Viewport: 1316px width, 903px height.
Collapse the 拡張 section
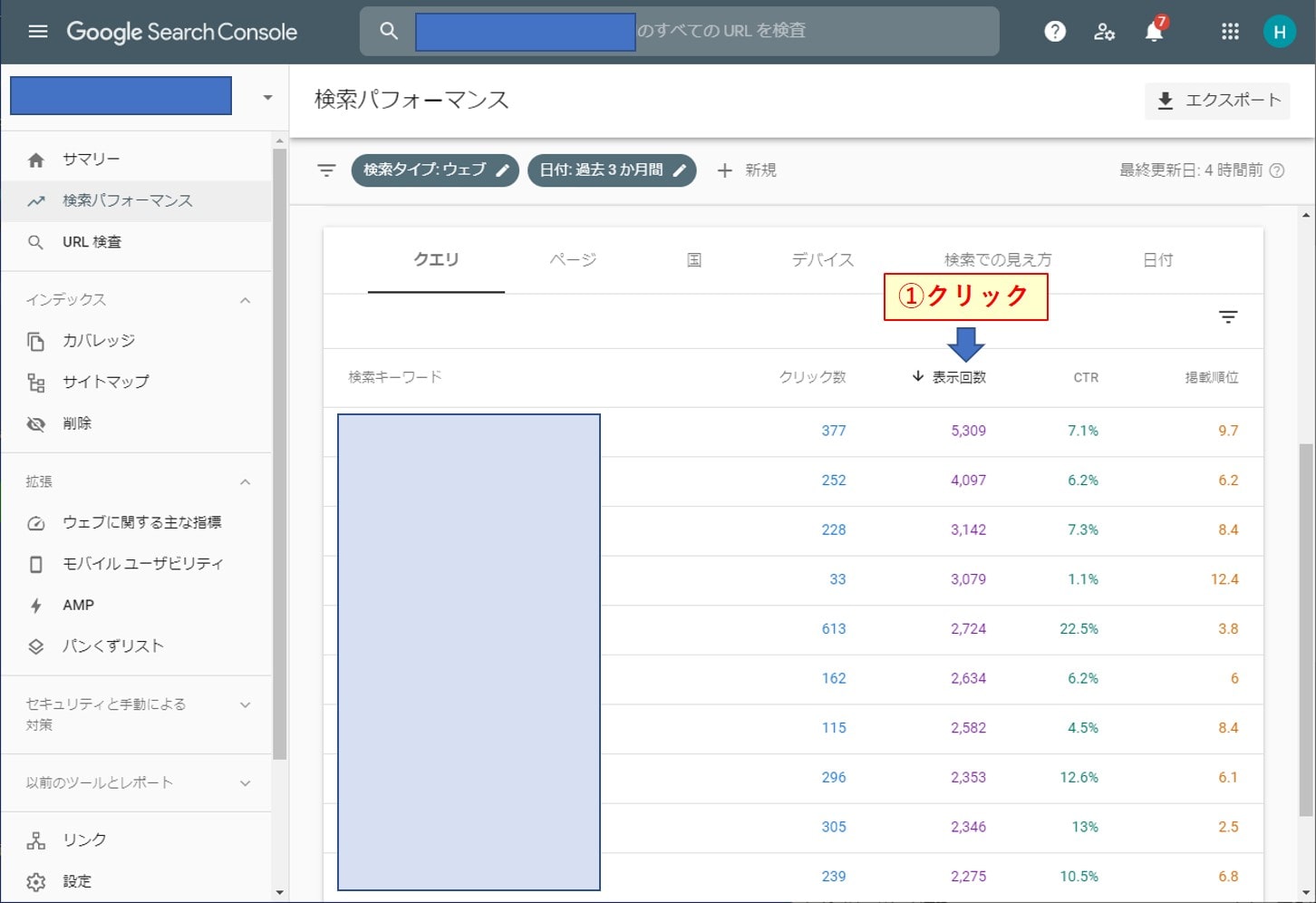pyautogui.click(x=245, y=481)
